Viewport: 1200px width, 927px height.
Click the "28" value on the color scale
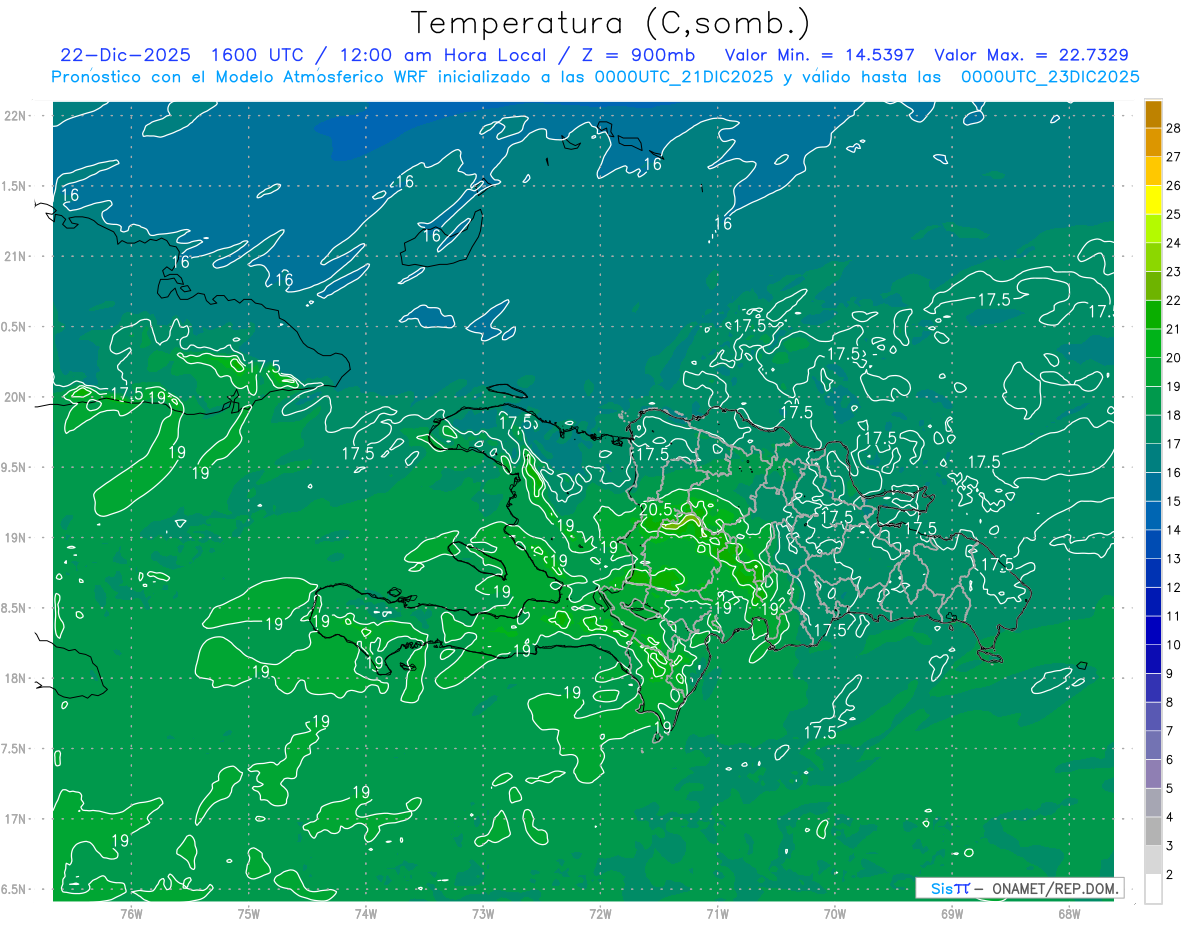click(x=1174, y=127)
